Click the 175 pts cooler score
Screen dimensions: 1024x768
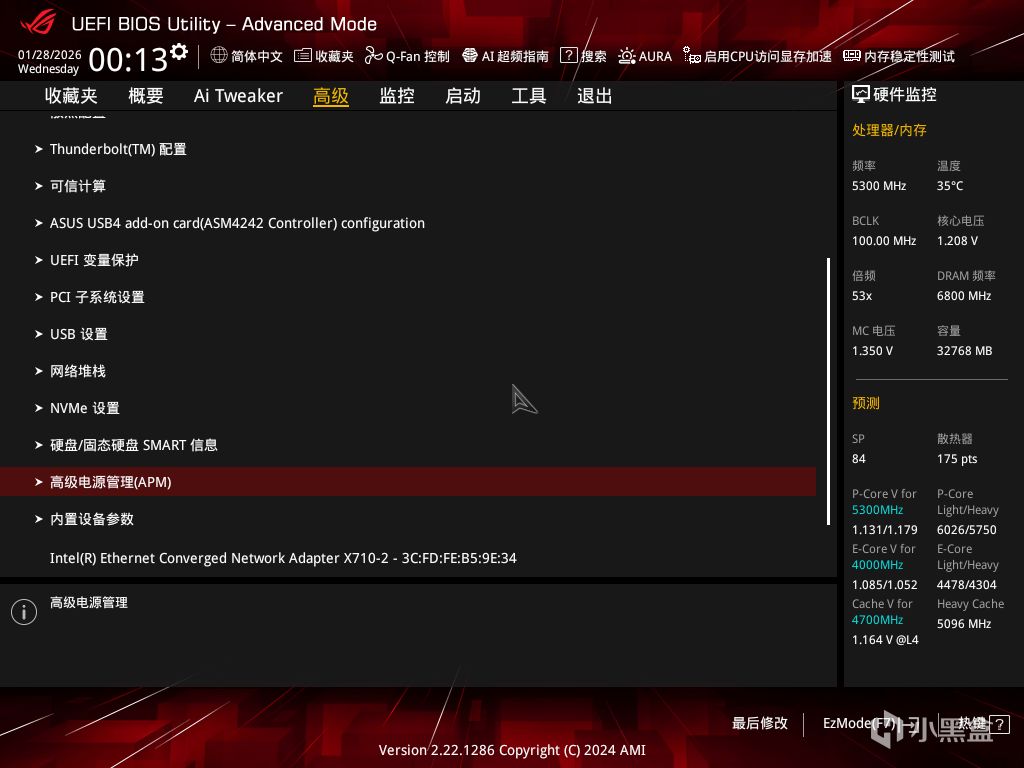pos(957,458)
